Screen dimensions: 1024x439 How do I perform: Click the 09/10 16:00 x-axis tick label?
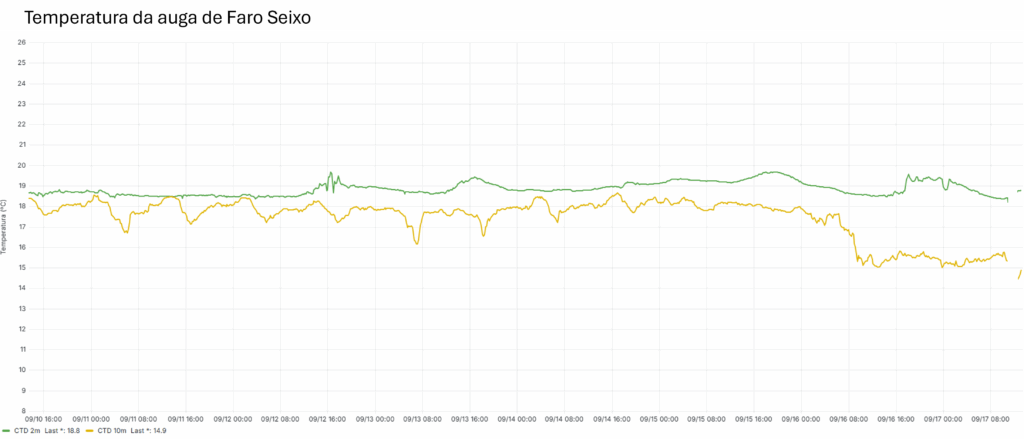(42, 420)
